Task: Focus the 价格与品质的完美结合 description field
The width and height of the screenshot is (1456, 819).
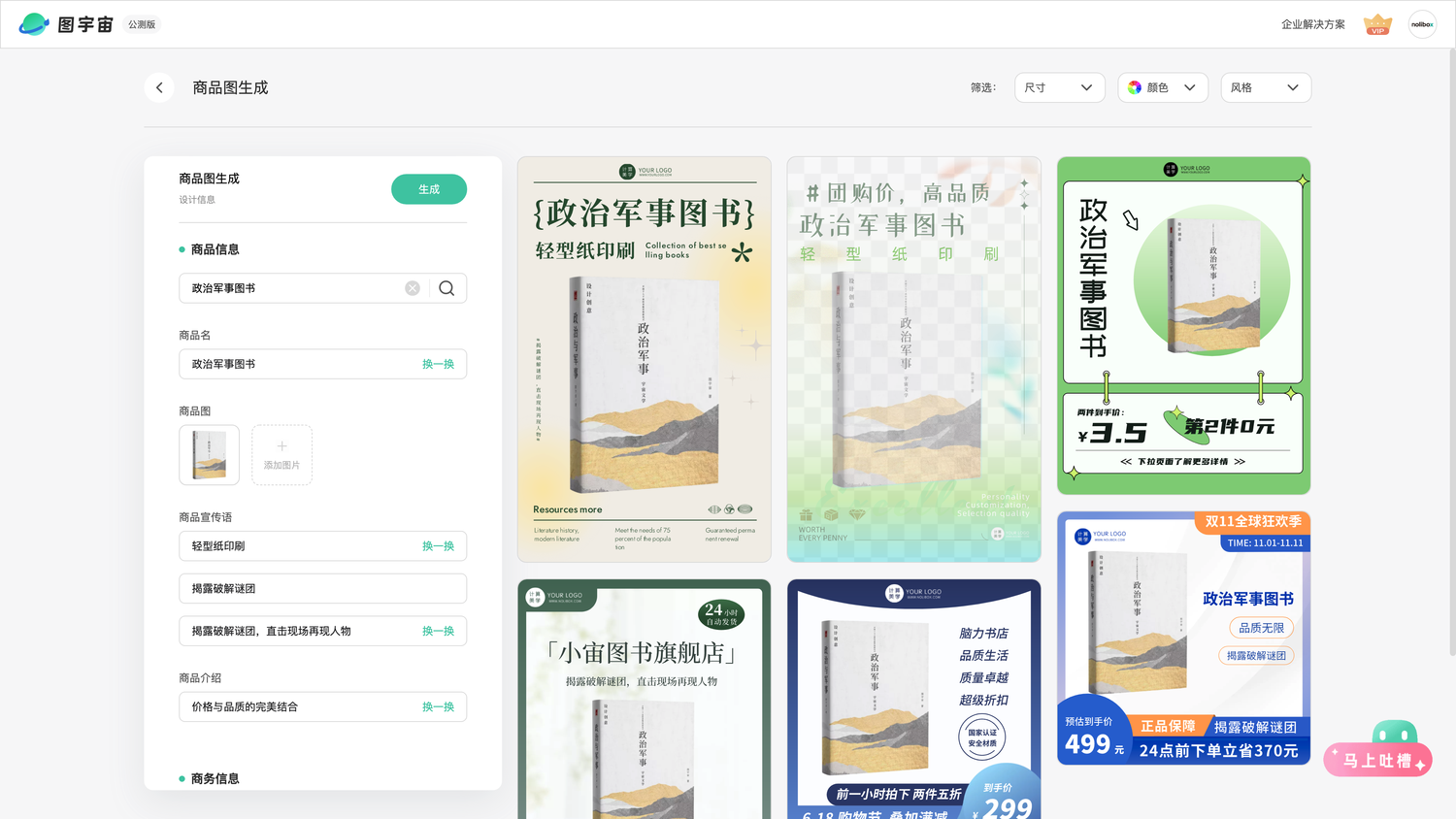Action: pyautogui.click(x=322, y=706)
